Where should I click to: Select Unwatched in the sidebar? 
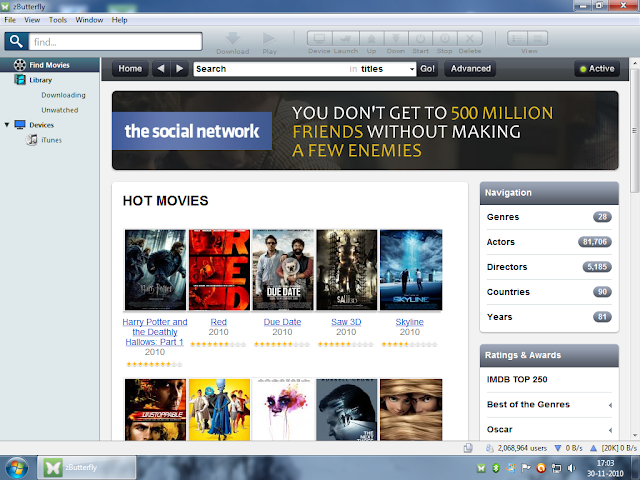tap(60, 110)
